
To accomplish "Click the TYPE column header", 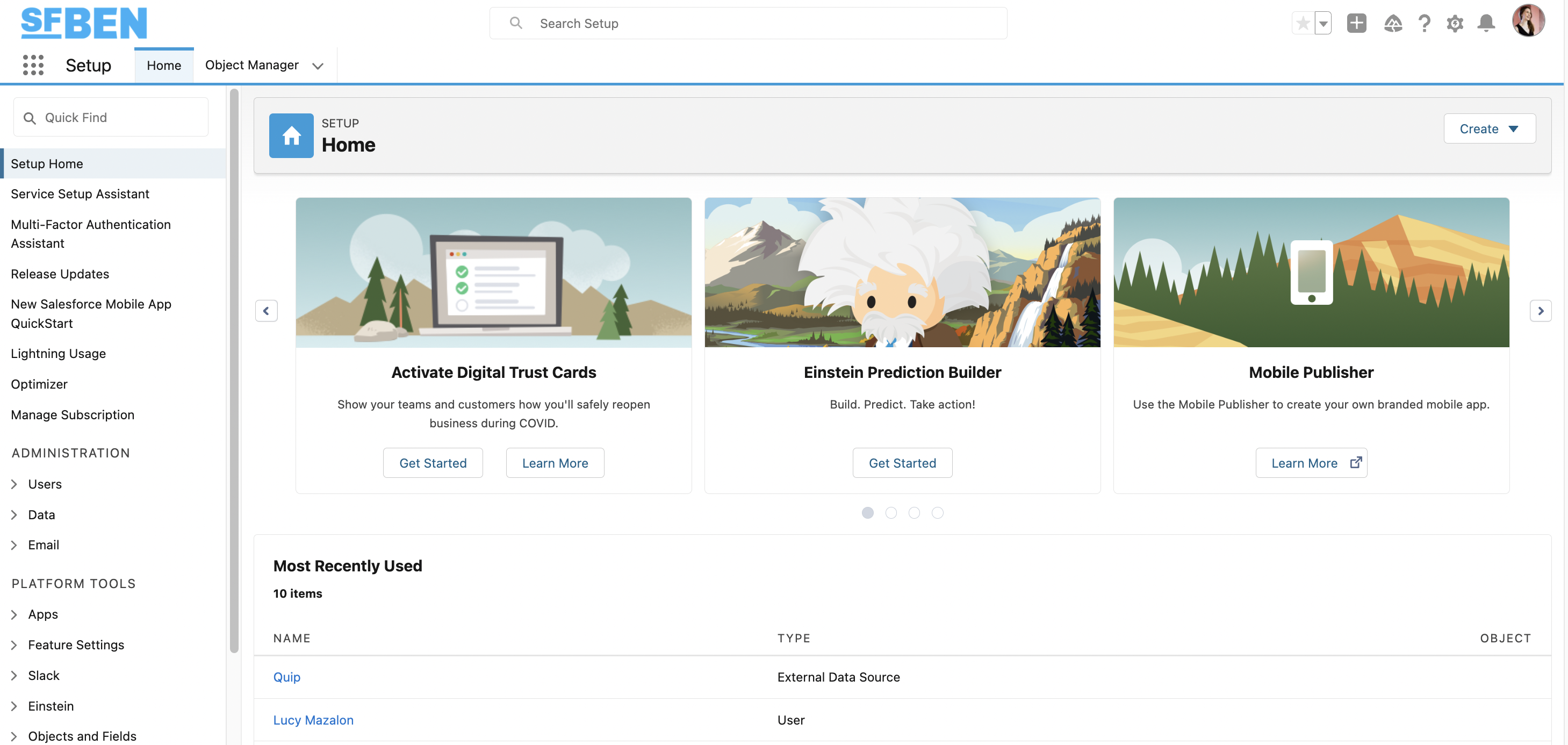I will [x=794, y=638].
